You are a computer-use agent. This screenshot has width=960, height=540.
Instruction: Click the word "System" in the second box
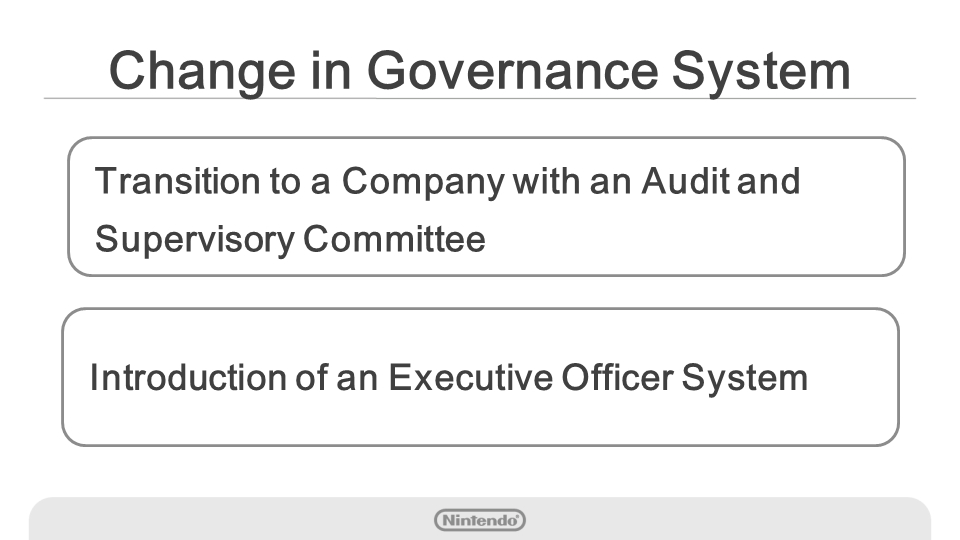click(745, 378)
